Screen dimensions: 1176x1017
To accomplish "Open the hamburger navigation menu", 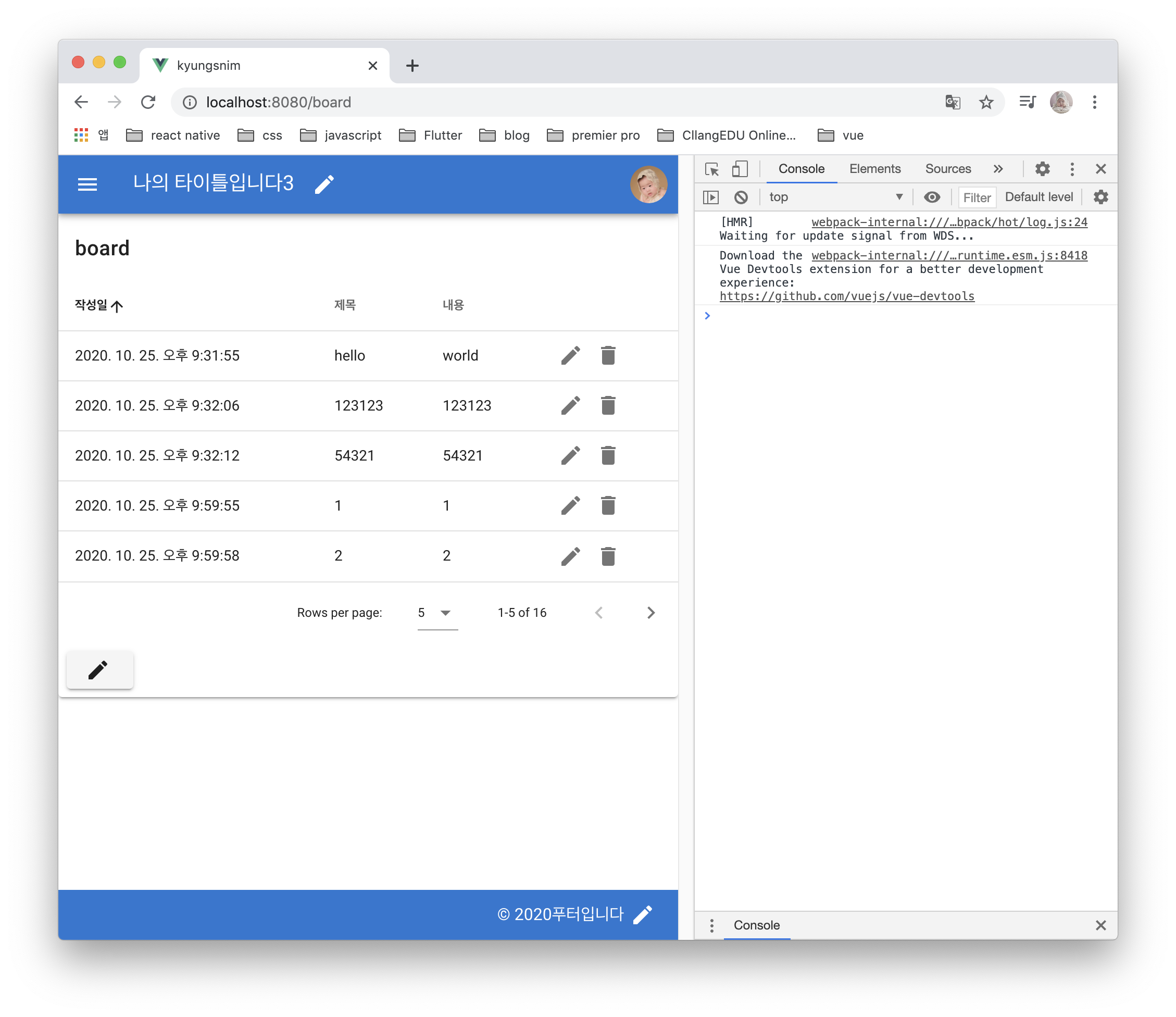I will click(87, 184).
